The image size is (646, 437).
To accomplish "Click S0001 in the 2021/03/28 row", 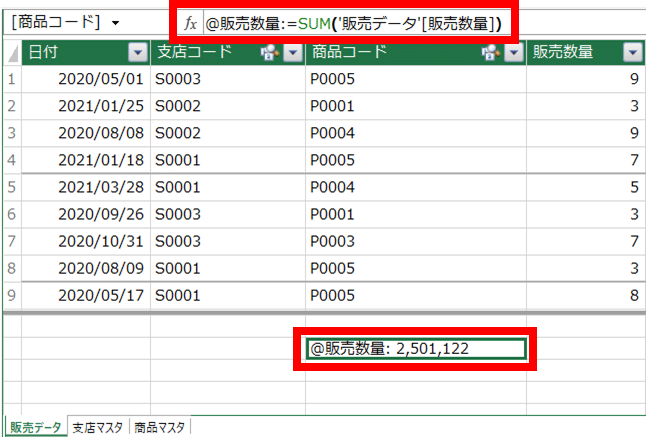I will point(228,187).
